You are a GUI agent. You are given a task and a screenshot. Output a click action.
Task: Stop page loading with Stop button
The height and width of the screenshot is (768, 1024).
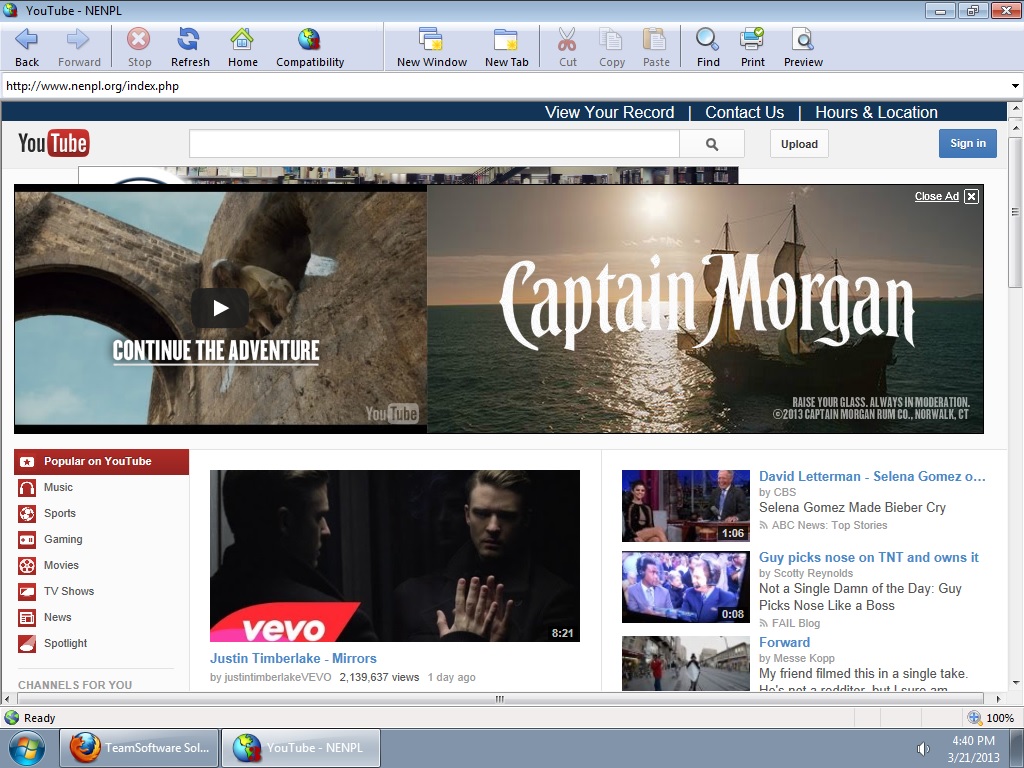pyautogui.click(x=139, y=48)
